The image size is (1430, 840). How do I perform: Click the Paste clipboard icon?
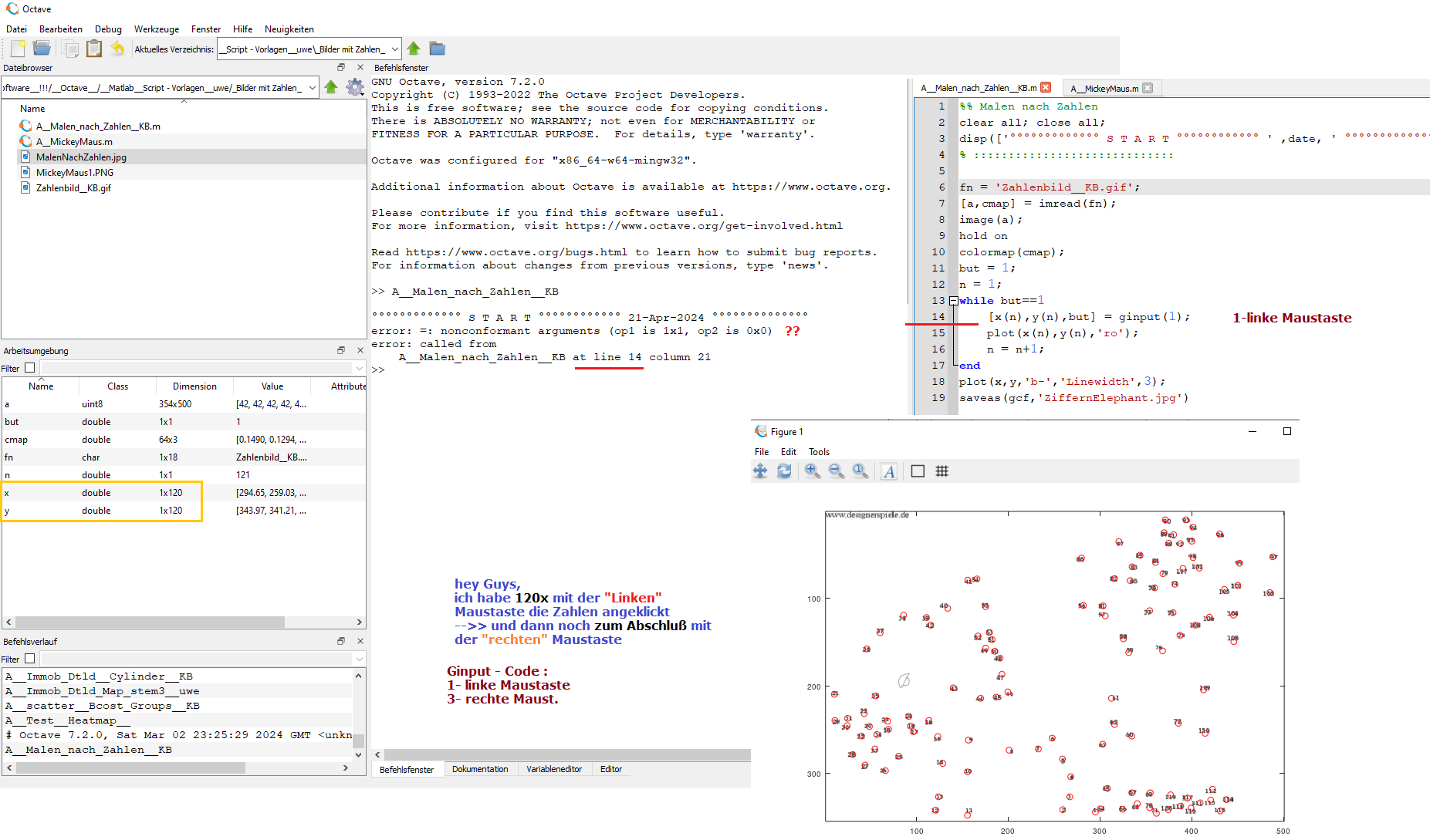pyautogui.click(x=94, y=49)
